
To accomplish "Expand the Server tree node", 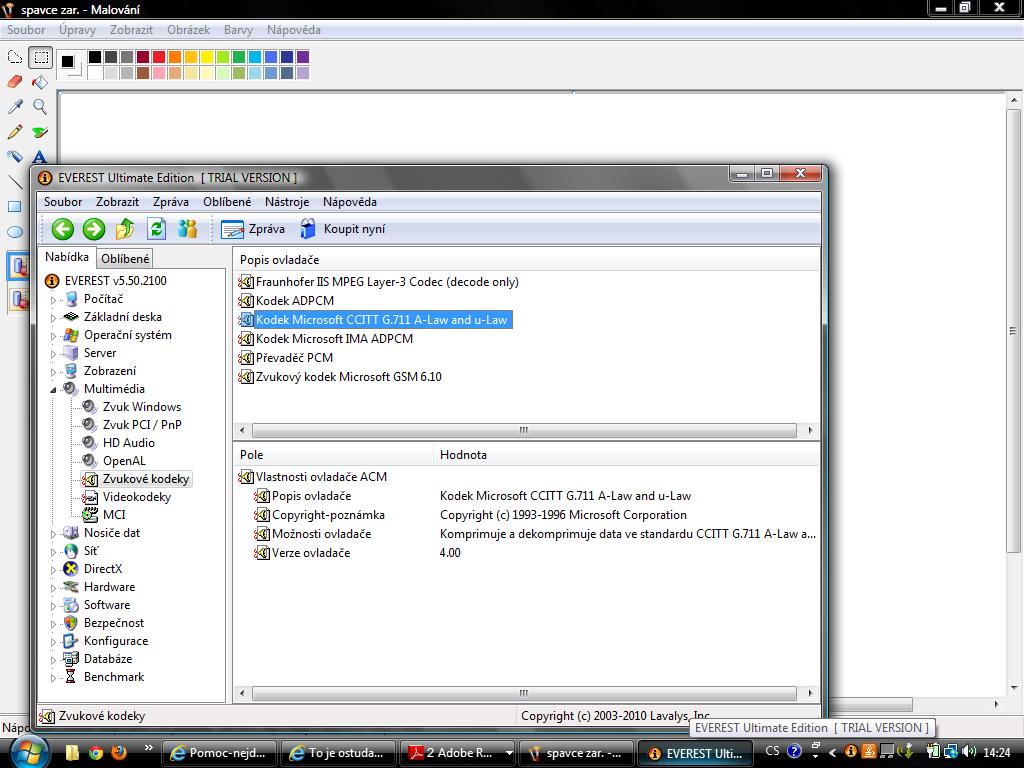I will [x=54, y=354].
